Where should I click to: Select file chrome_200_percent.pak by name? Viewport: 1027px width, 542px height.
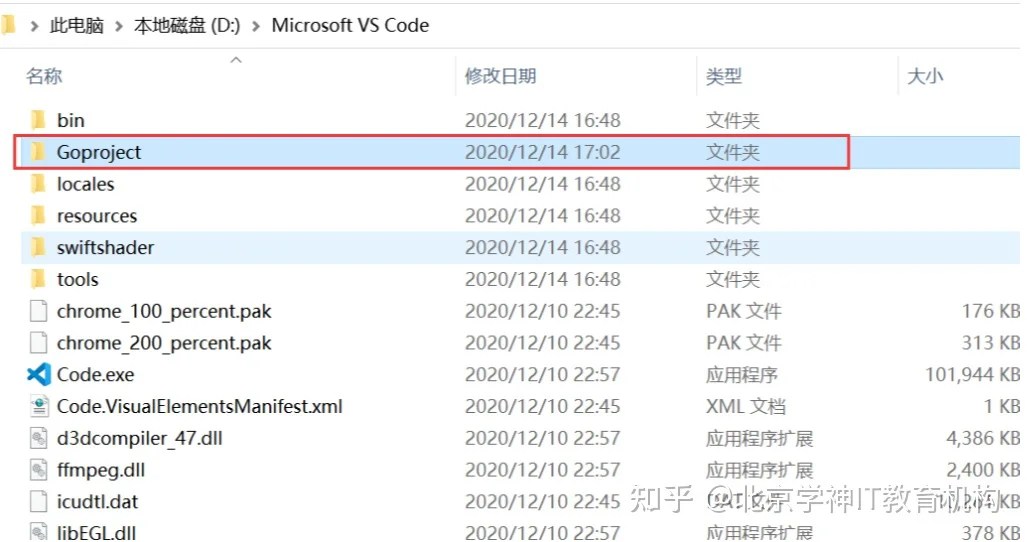[x=164, y=343]
